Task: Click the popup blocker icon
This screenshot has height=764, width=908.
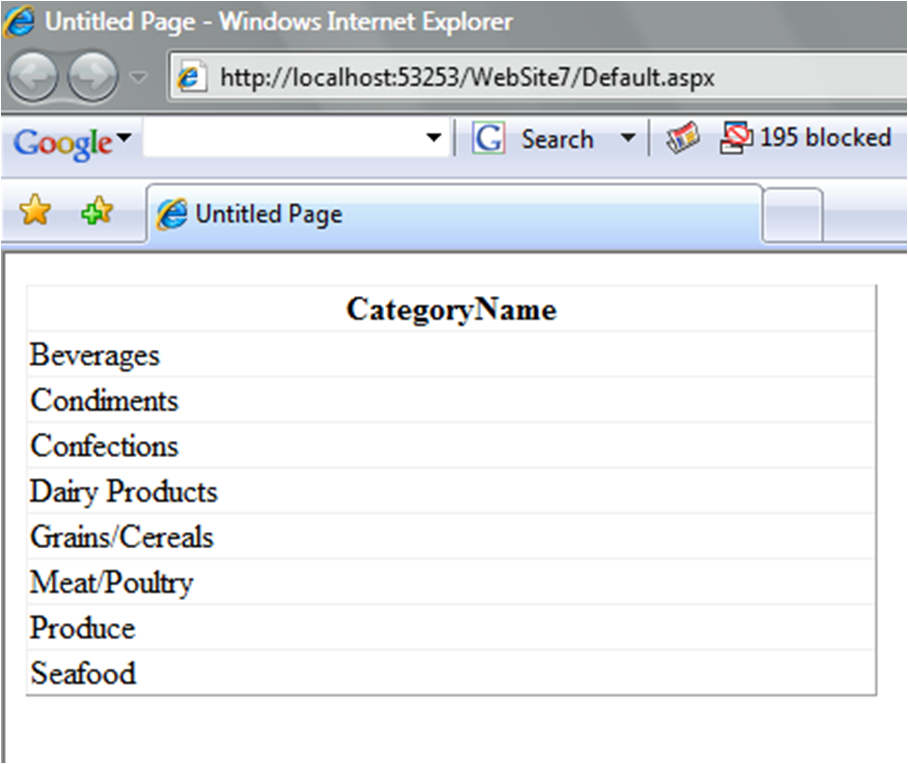Action: click(736, 137)
